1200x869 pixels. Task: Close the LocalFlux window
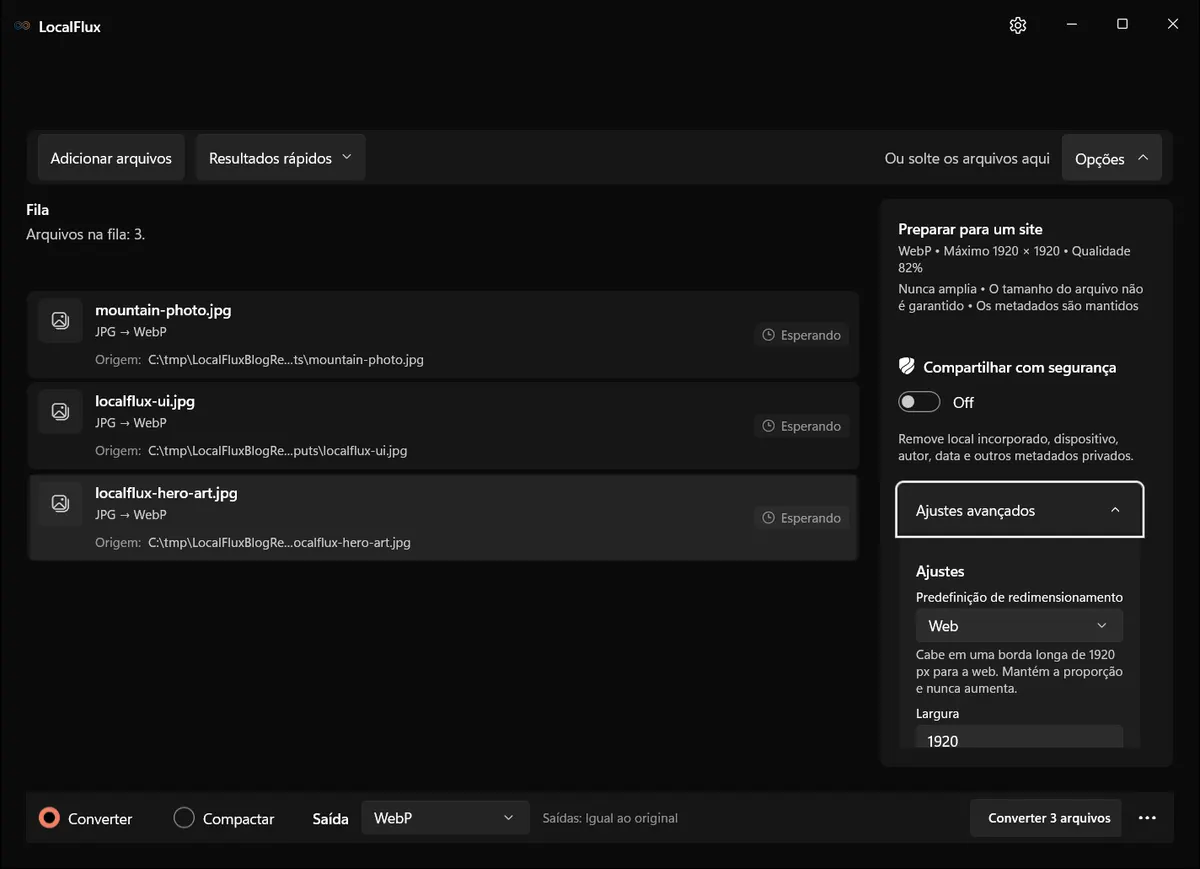coord(1173,25)
